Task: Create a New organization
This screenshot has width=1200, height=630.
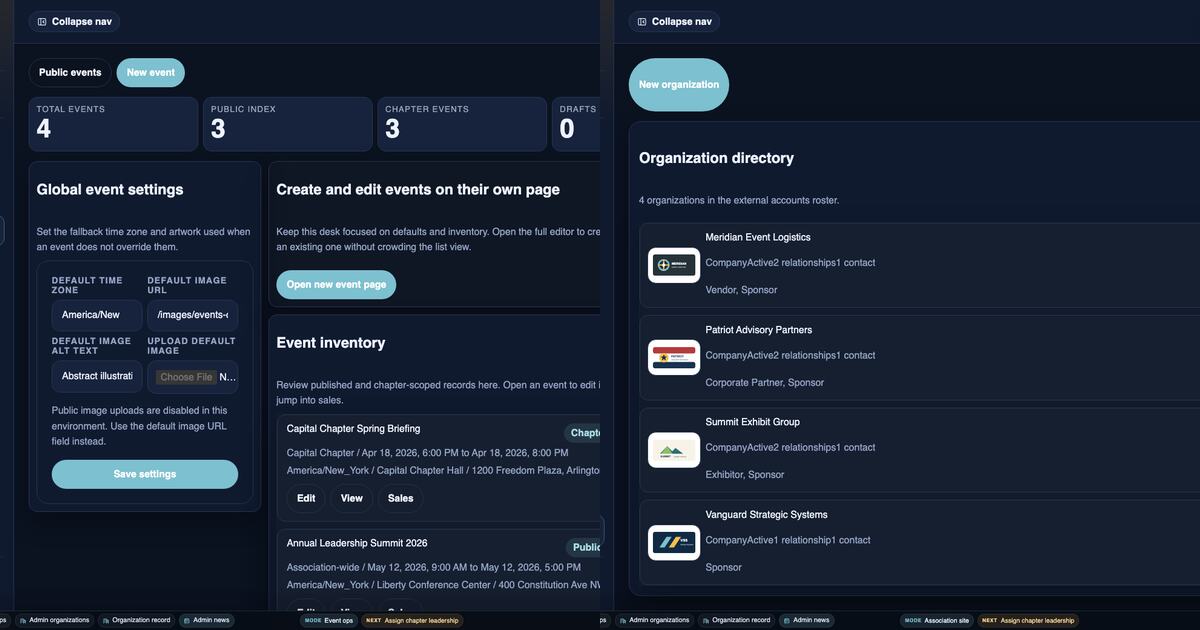Action: [678, 84]
